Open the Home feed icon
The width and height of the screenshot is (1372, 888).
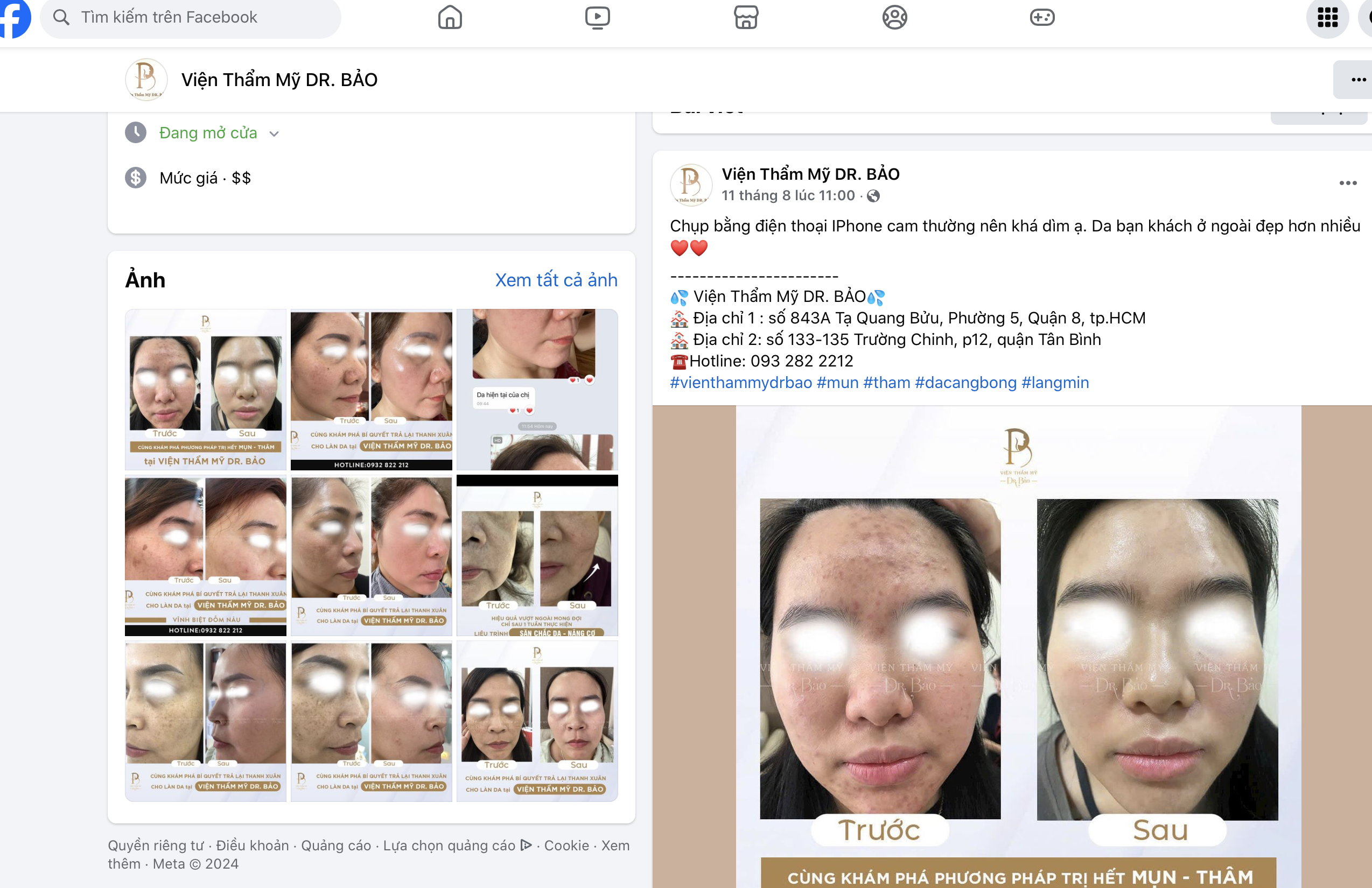click(x=450, y=17)
